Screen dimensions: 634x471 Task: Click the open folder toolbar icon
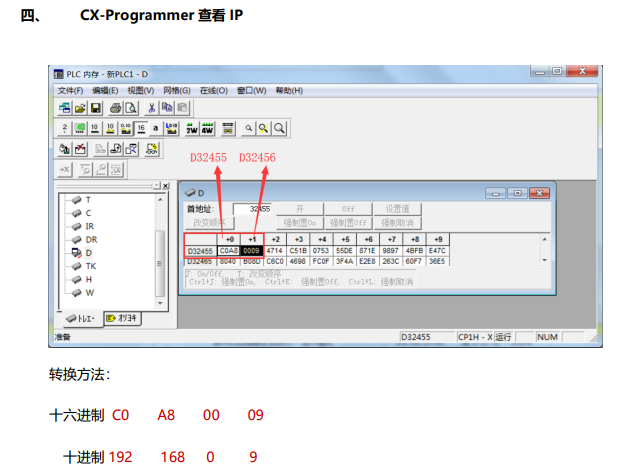(80, 108)
